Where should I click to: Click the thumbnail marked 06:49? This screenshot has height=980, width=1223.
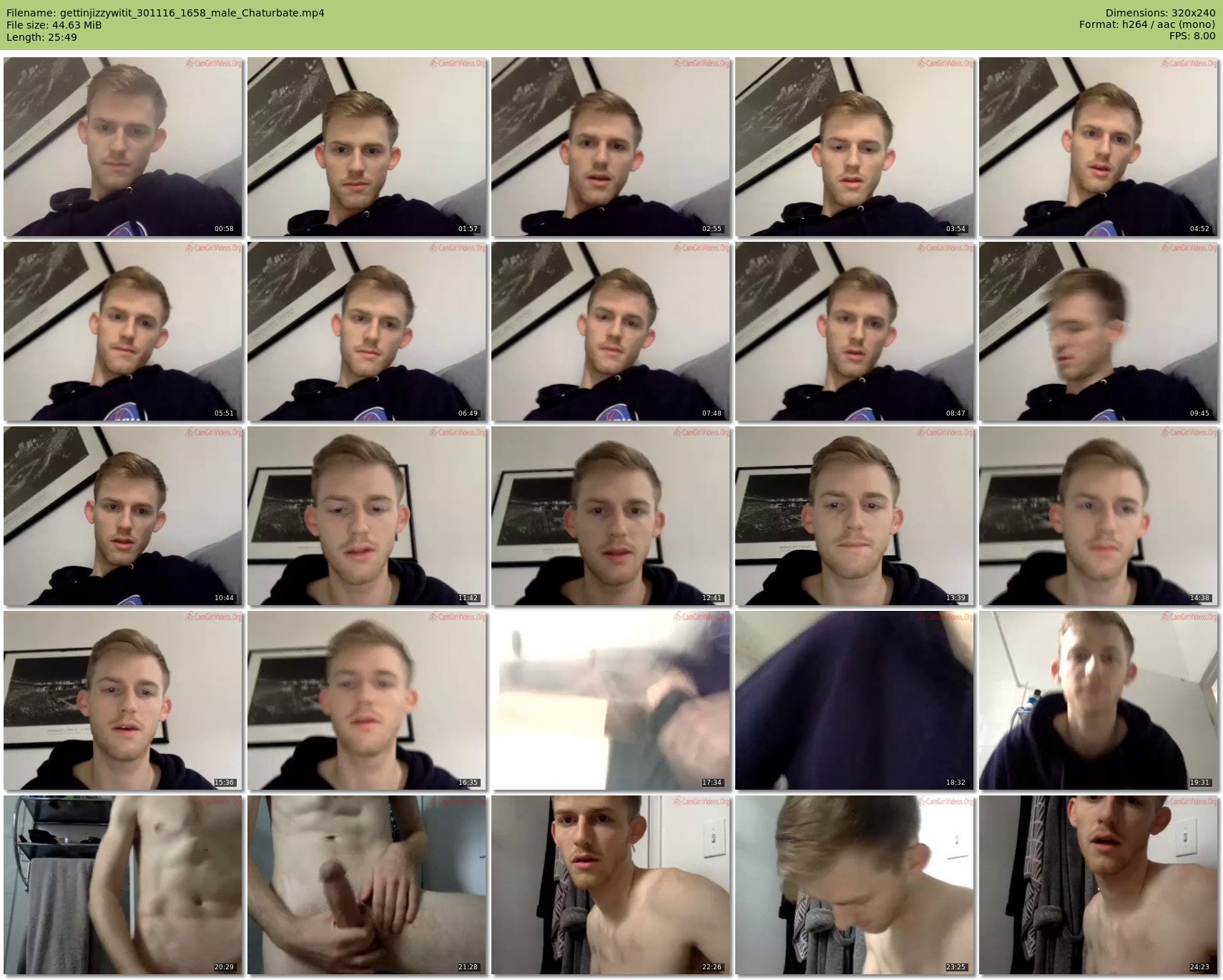pyautogui.click(x=367, y=331)
